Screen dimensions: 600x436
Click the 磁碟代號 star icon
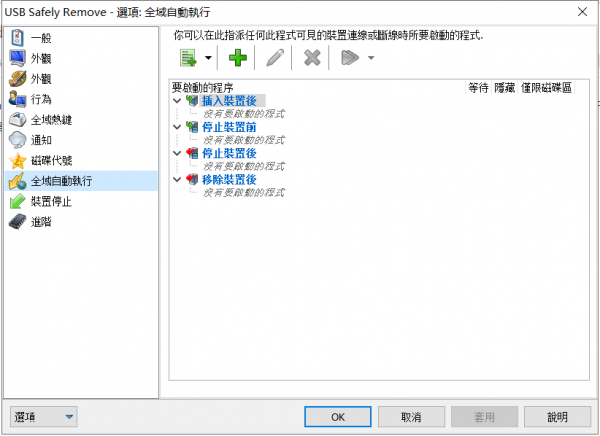click(x=18, y=161)
